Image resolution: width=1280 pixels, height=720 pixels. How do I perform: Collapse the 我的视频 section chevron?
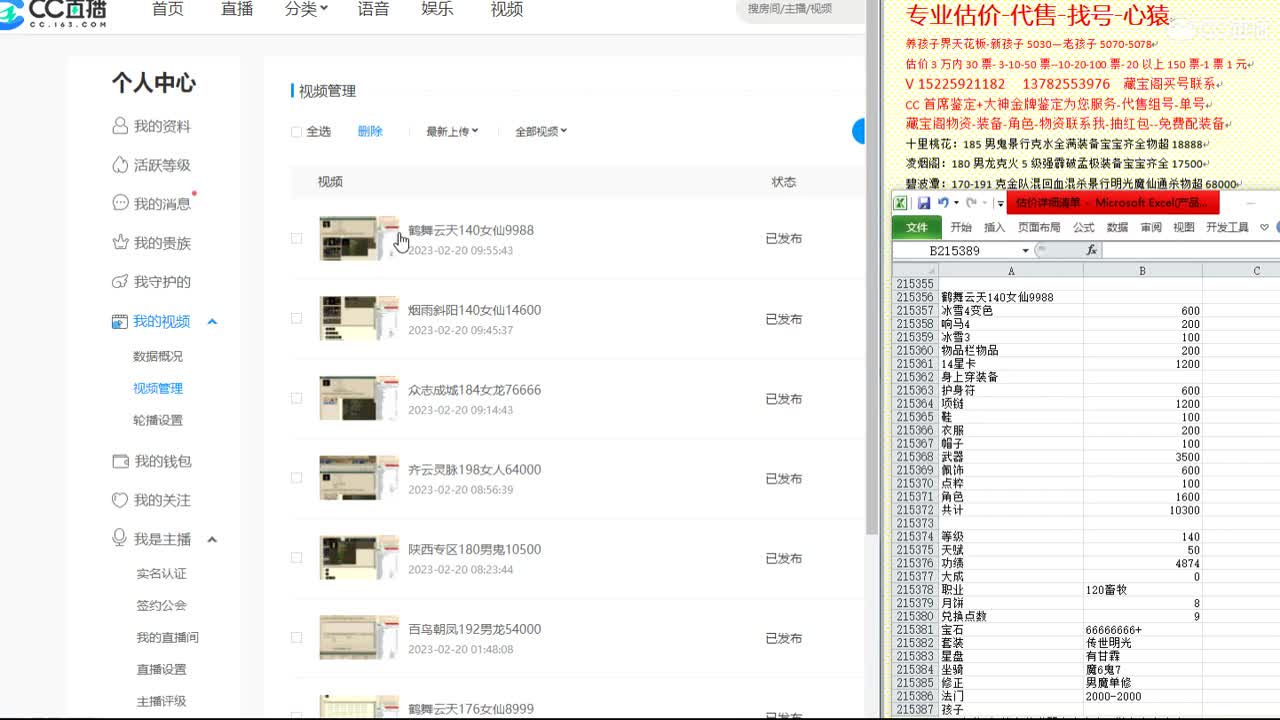pyautogui.click(x=212, y=322)
